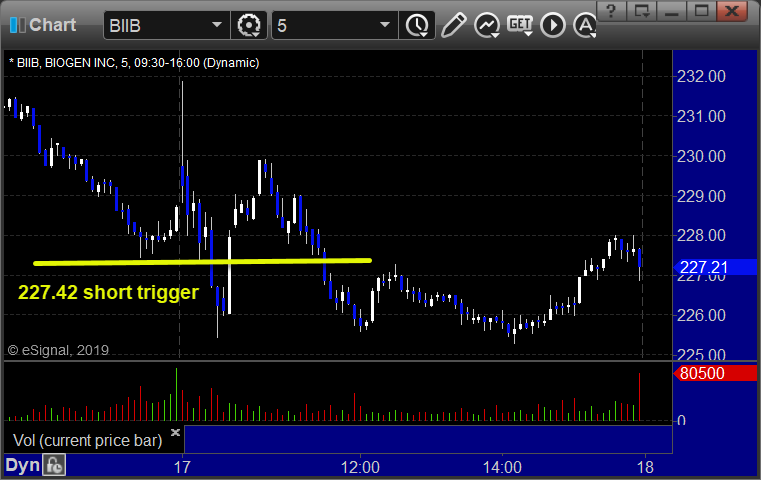Open the studies line-chart icon
Screen dimensions: 761x480
pos(487,25)
